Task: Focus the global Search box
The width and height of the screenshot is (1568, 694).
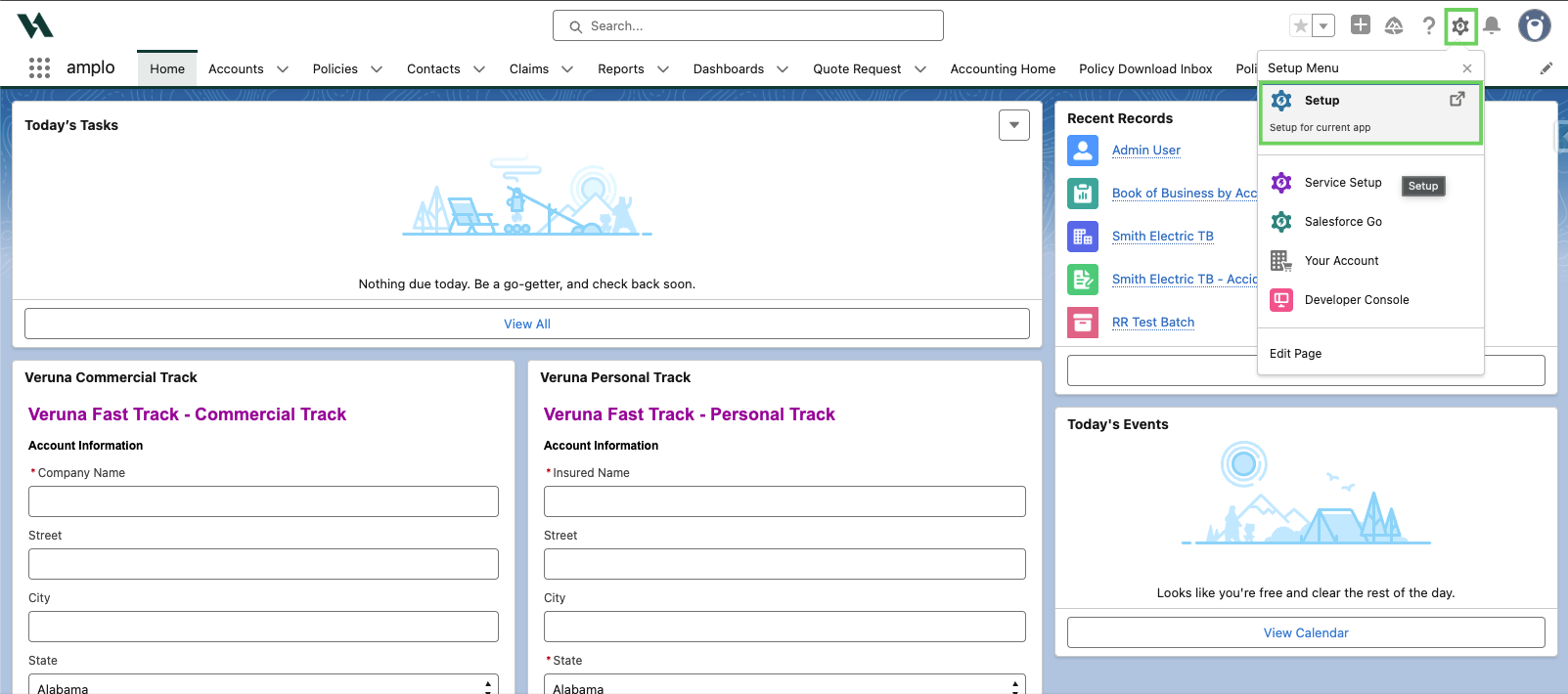Action: point(748,25)
